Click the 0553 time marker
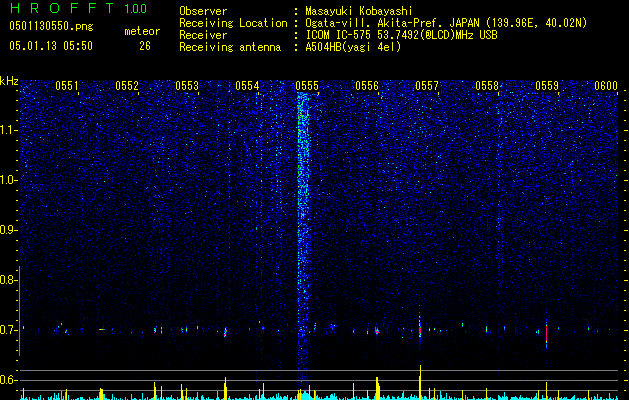This screenshot has width=629, height=400. (187, 86)
